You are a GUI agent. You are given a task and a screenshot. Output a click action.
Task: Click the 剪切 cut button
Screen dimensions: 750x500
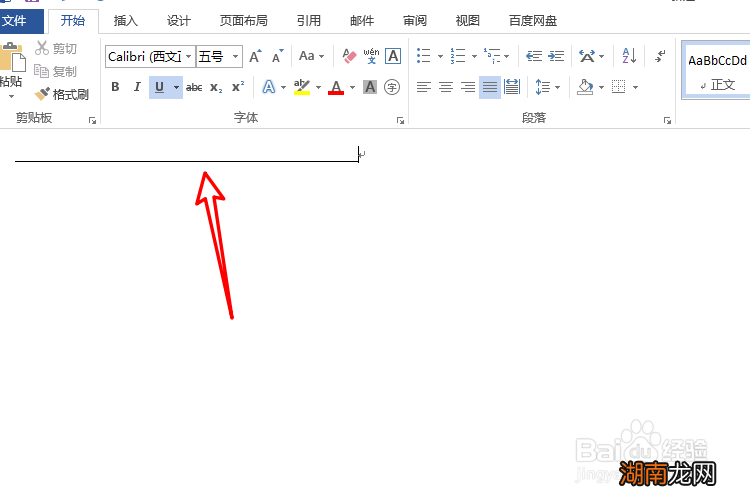coord(56,48)
